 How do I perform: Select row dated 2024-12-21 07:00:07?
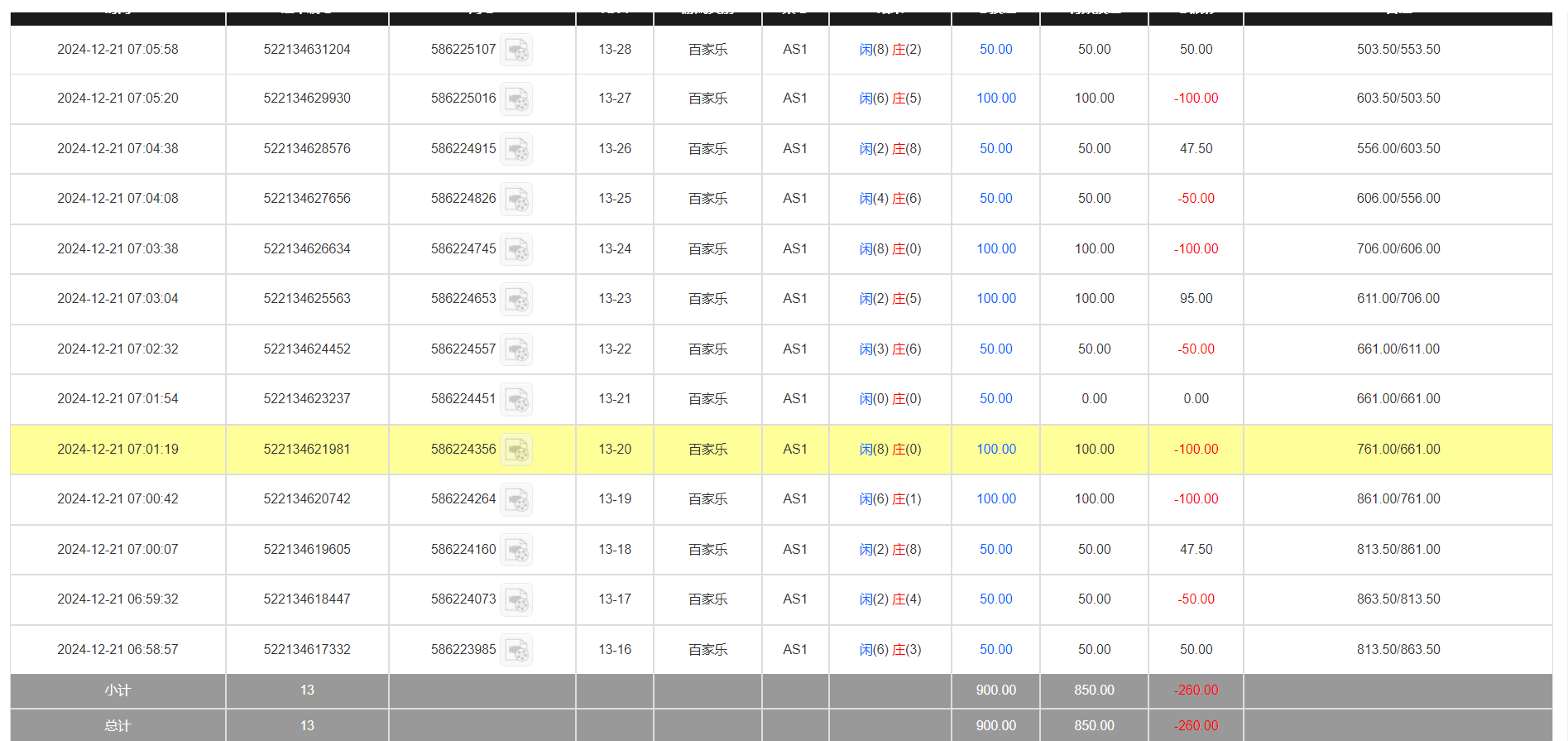coord(117,550)
